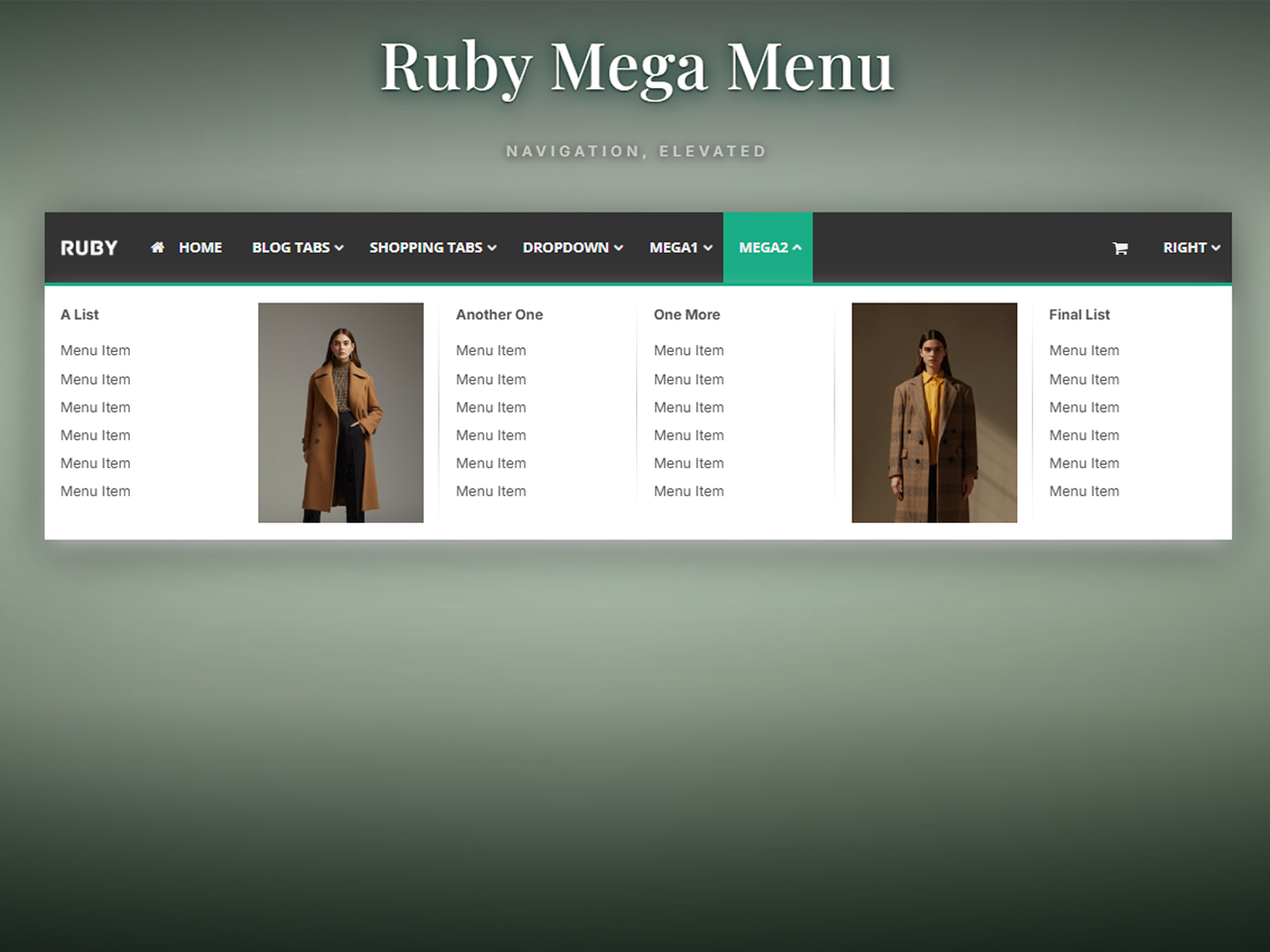The height and width of the screenshot is (952, 1270).
Task: Select second Menu Item under A List
Action: [95, 379]
